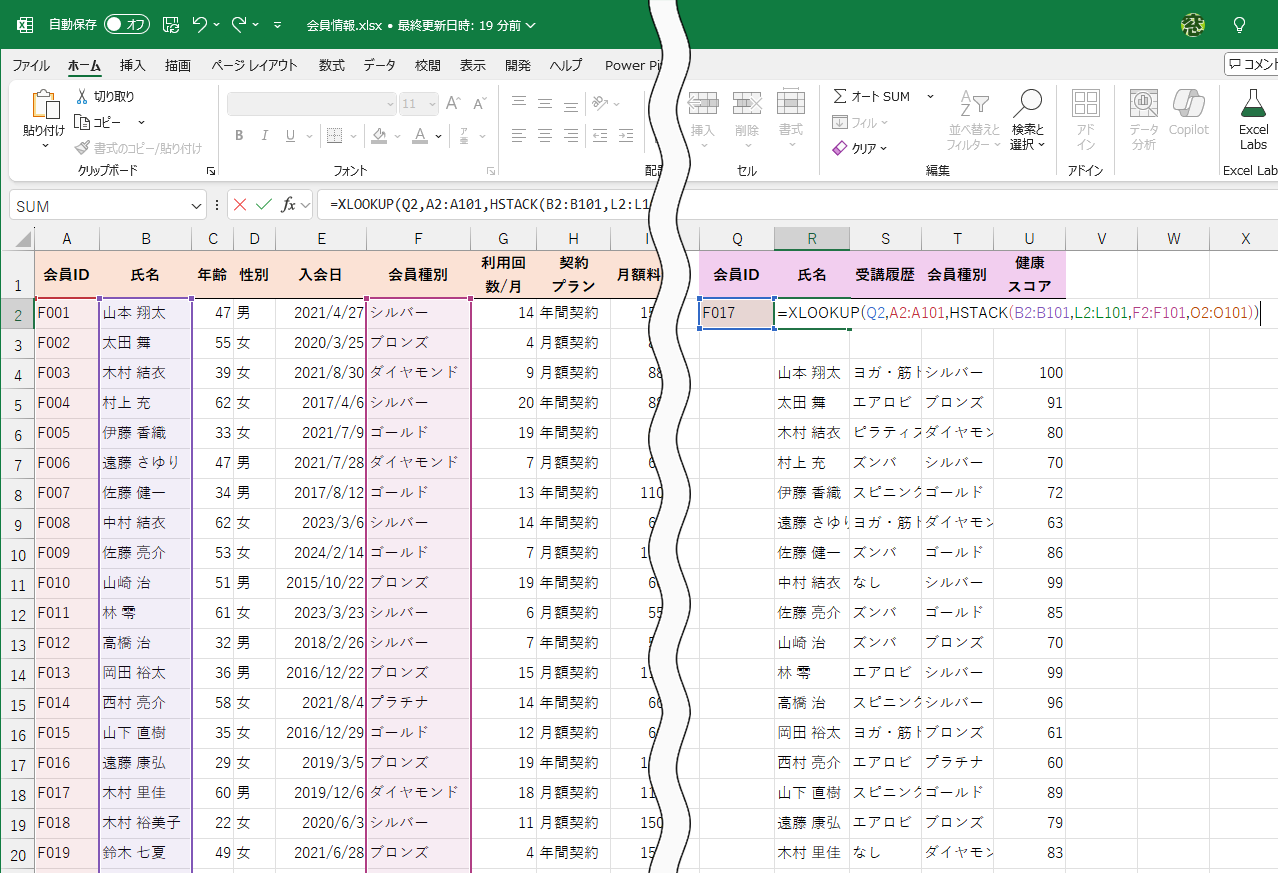Screen dimensions: 1278x873
Task: Open the ファイル (File) menu
Action: (x=31, y=65)
